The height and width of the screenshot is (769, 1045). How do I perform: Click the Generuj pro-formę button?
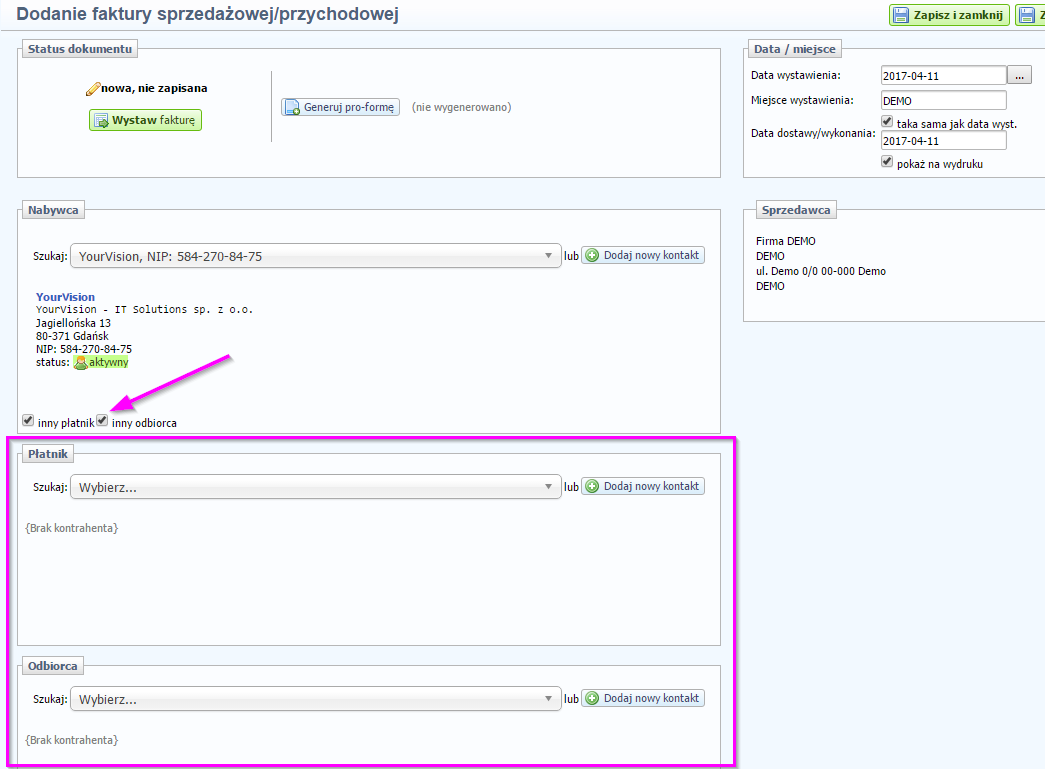coord(340,107)
